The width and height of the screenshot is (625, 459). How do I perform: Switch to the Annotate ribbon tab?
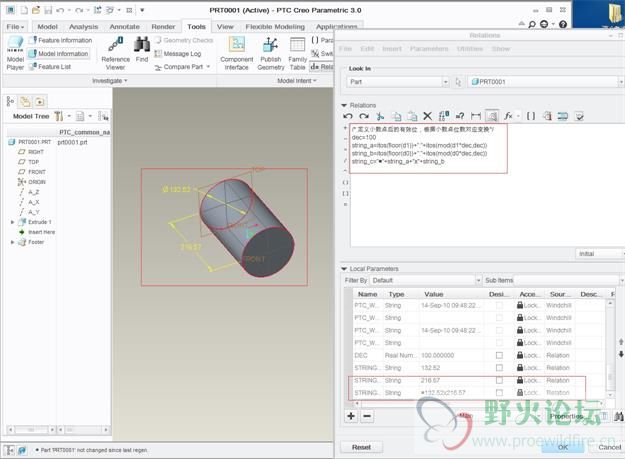[124, 27]
